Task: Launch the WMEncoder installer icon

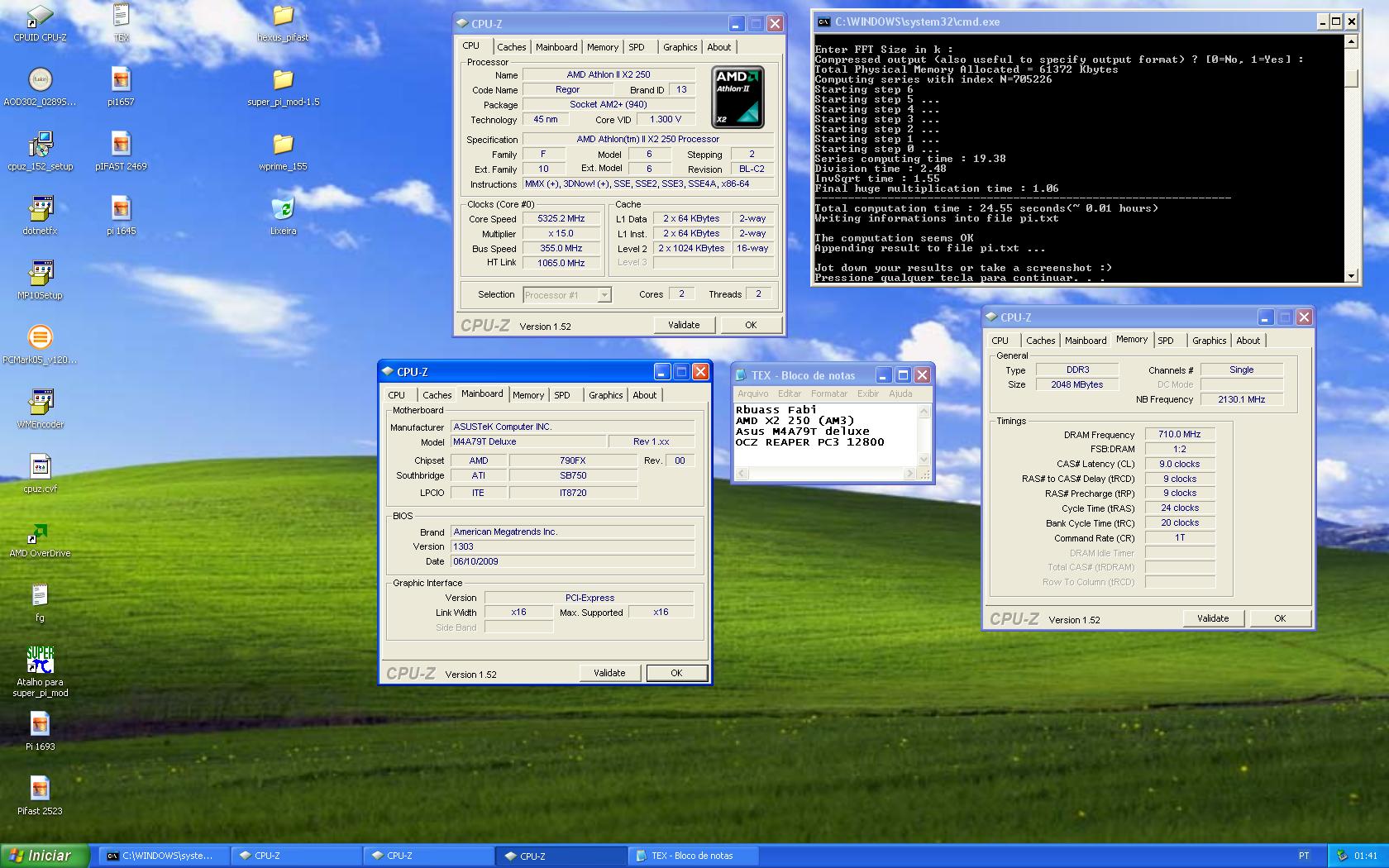Action: tap(40, 409)
